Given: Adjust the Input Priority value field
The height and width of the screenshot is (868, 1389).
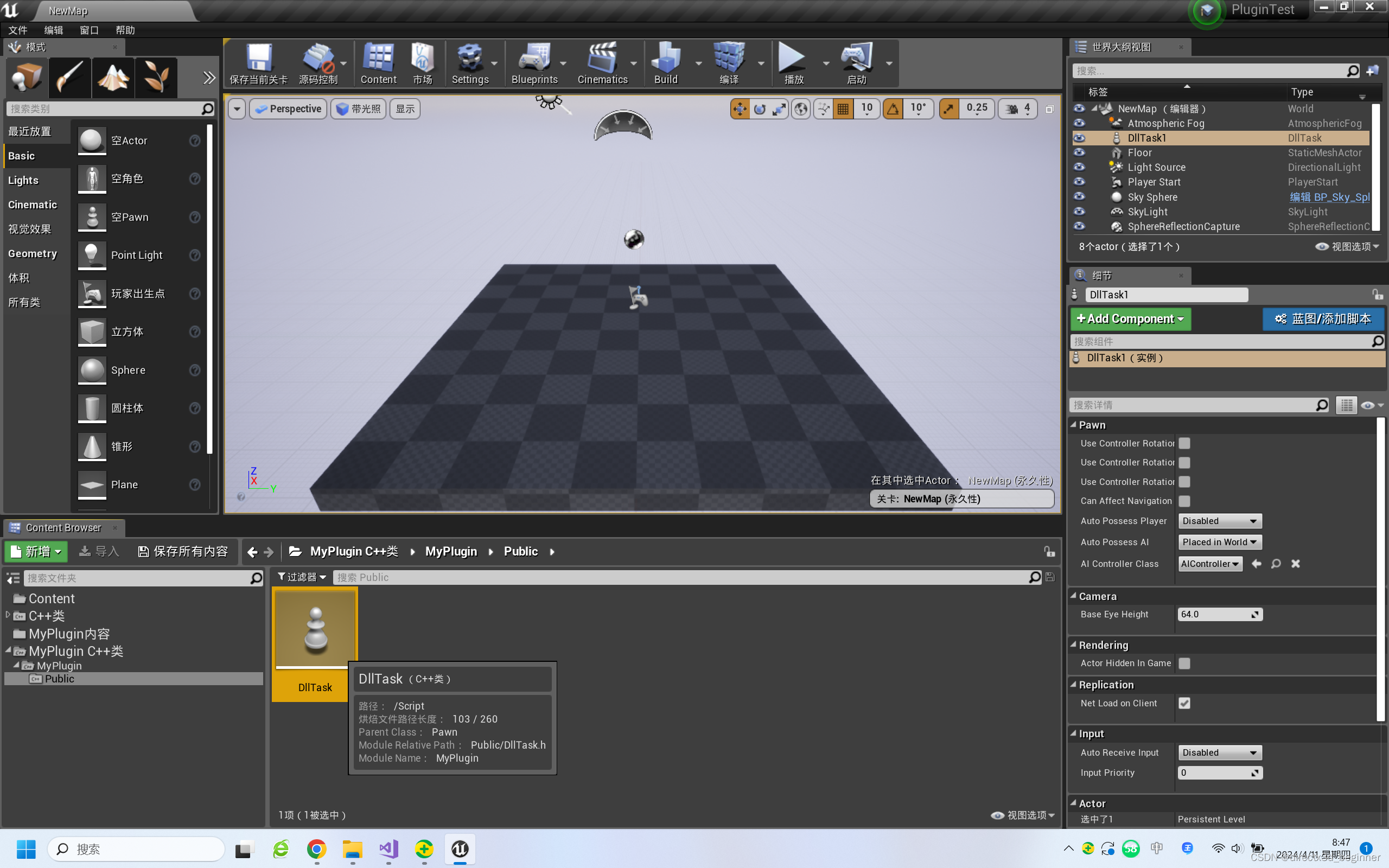Looking at the screenshot, I should point(1219,773).
